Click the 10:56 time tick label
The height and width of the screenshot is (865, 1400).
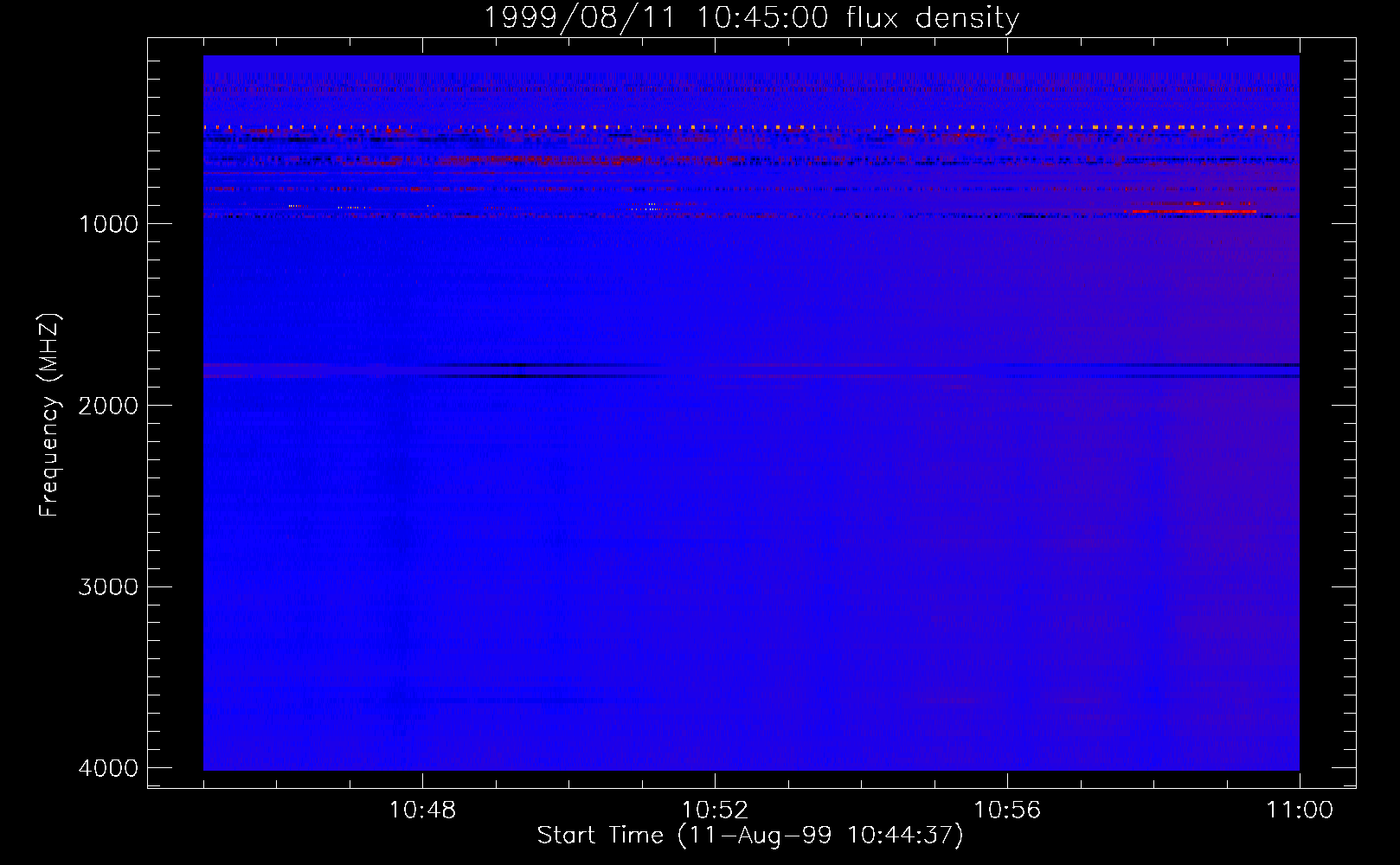click(x=1007, y=811)
